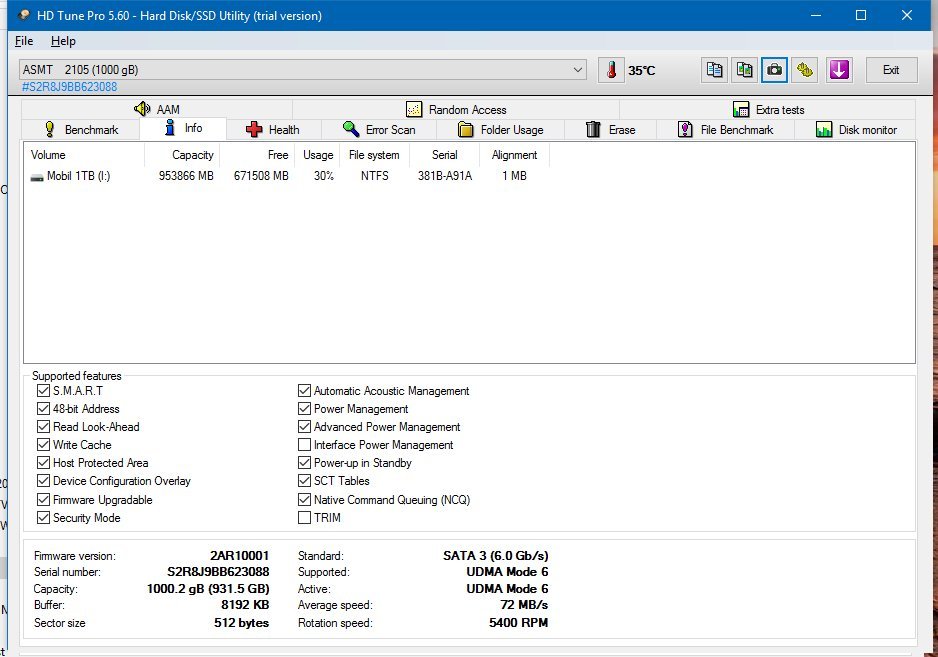Click the Exit button
Screen dimensions: 938x657
tap(891, 70)
